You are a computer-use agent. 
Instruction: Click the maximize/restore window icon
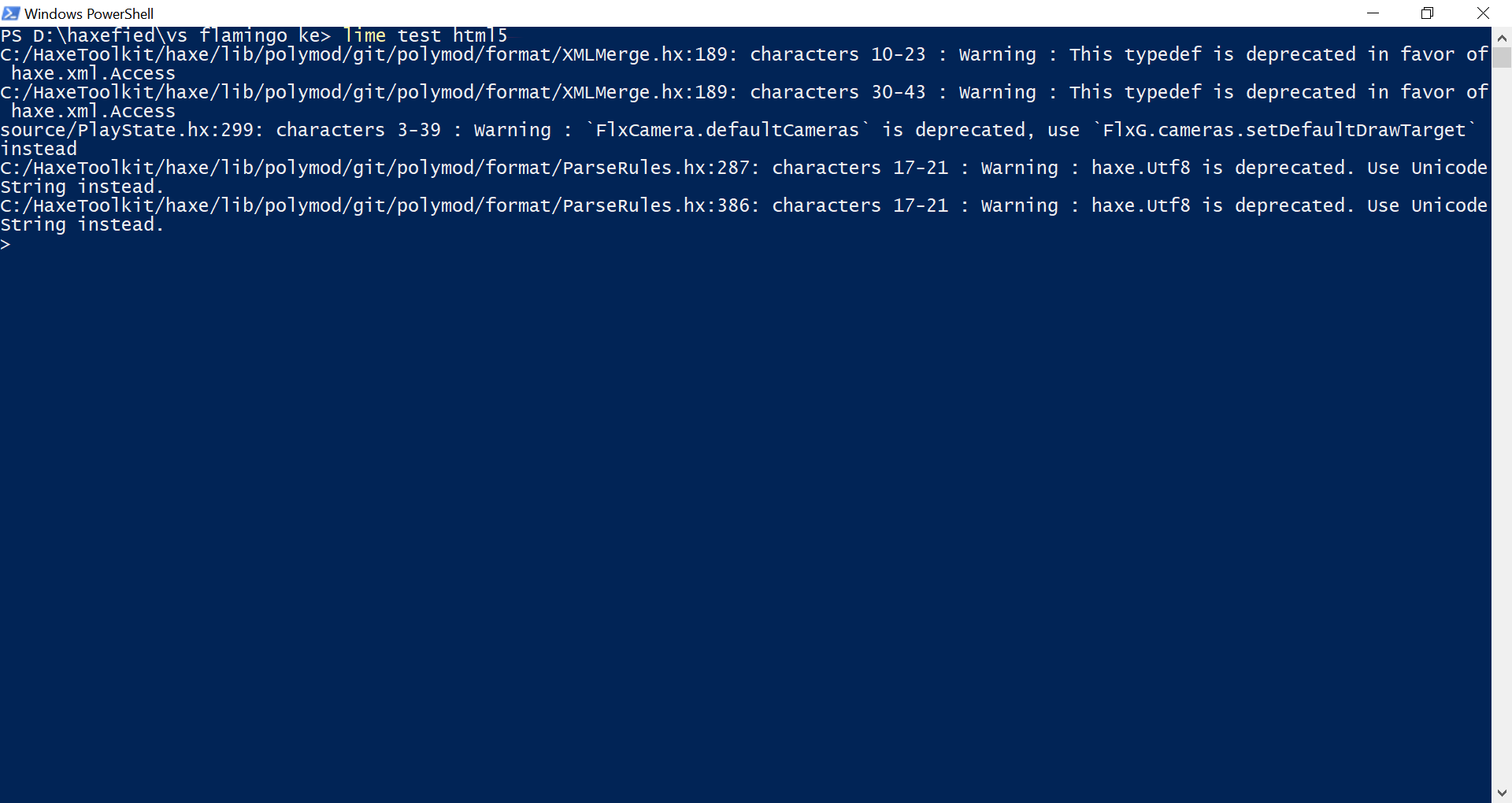pos(1427,13)
